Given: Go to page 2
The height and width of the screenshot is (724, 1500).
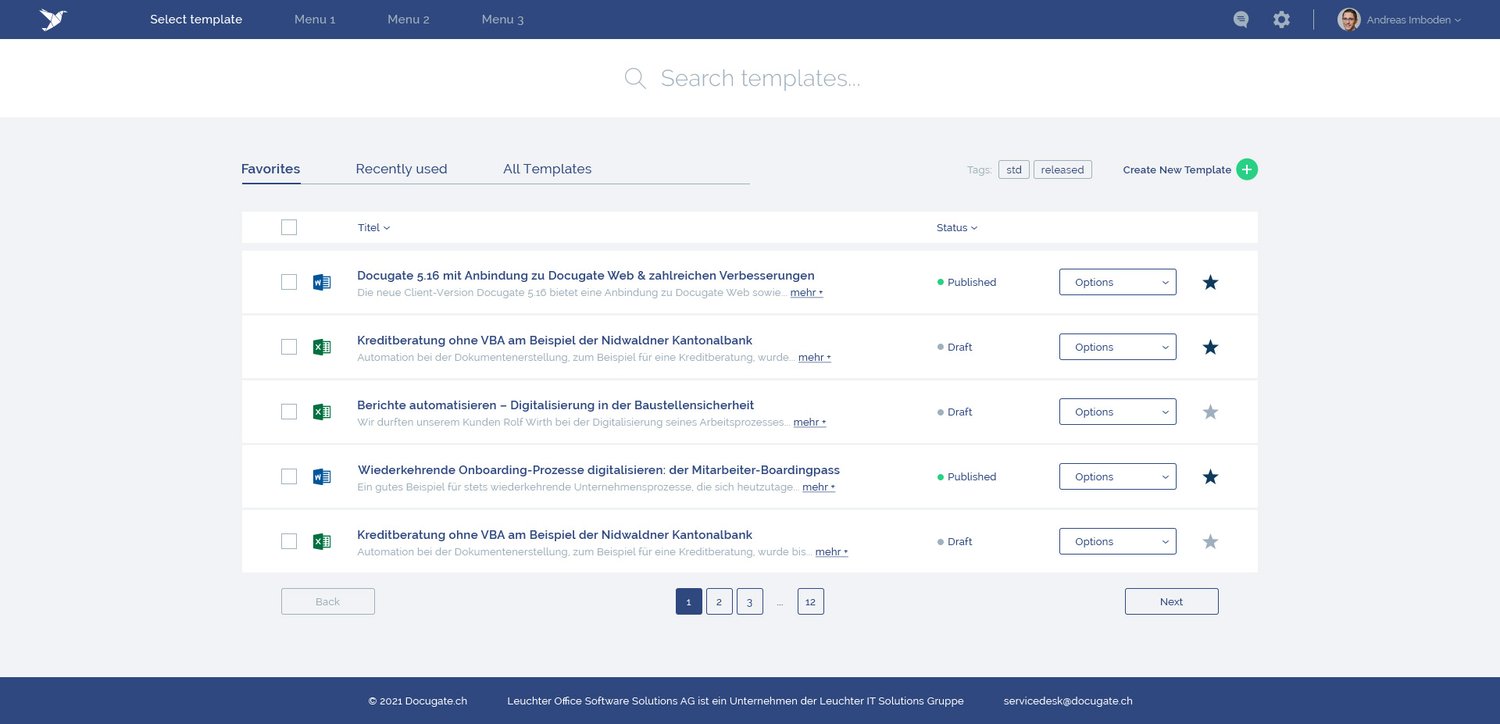Looking at the screenshot, I should 719,601.
